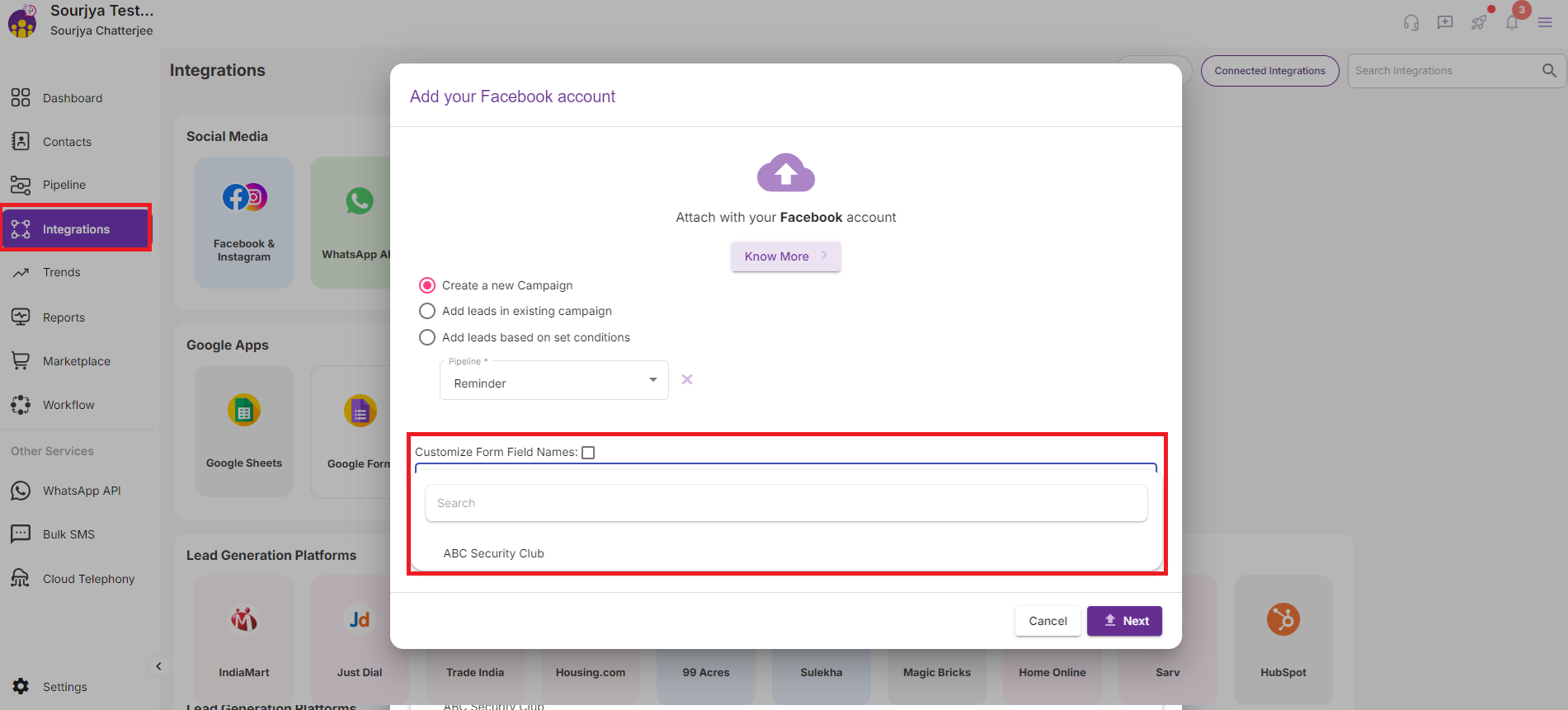Choose Add leads based on set conditions
The height and width of the screenshot is (710, 1568).
click(427, 337)
